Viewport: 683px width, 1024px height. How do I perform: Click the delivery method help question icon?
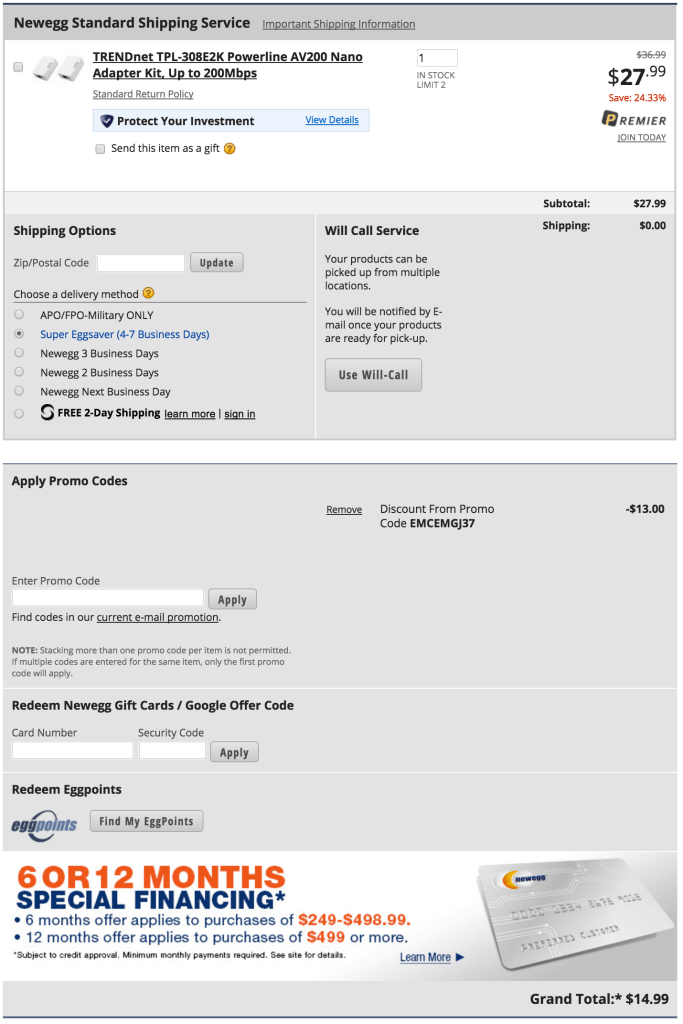(x=149, y=294)
